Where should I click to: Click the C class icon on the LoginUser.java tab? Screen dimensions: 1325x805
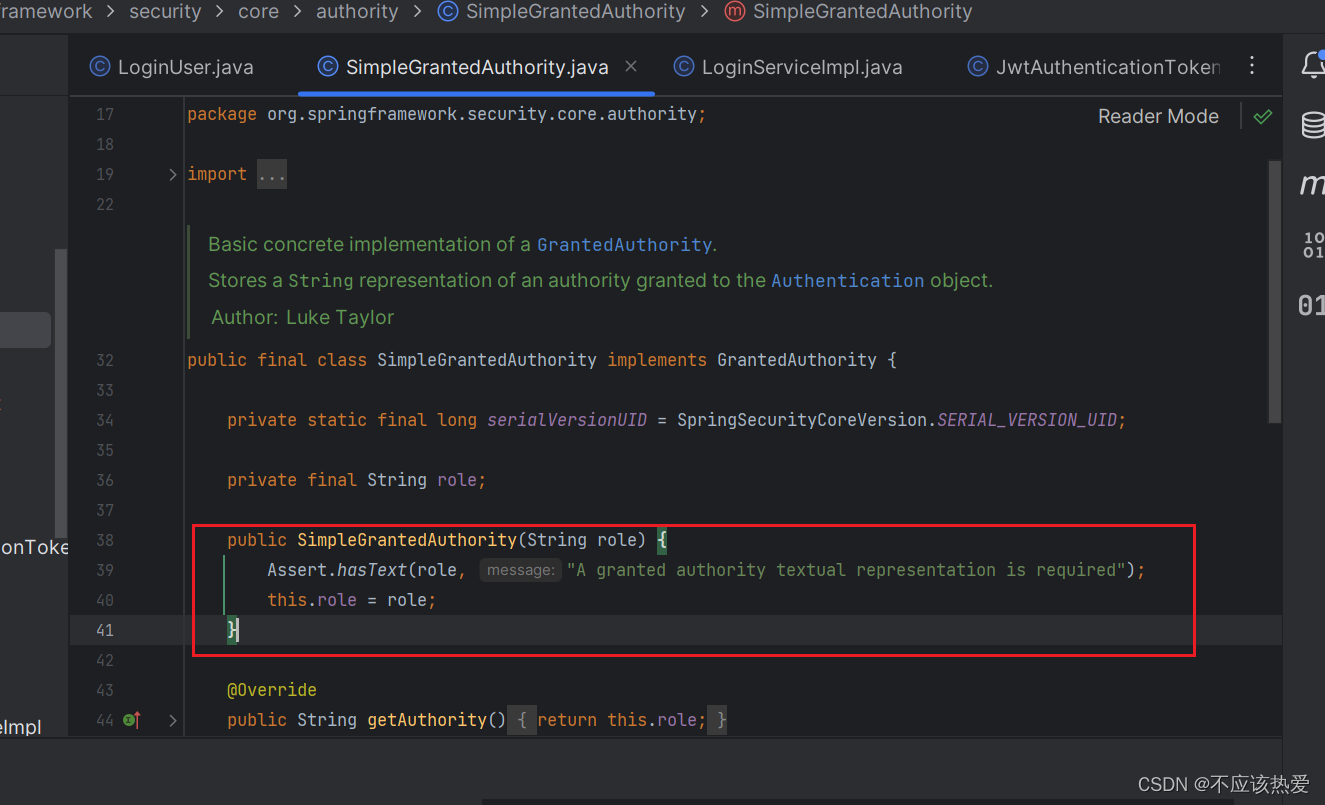tap(99, 67)
